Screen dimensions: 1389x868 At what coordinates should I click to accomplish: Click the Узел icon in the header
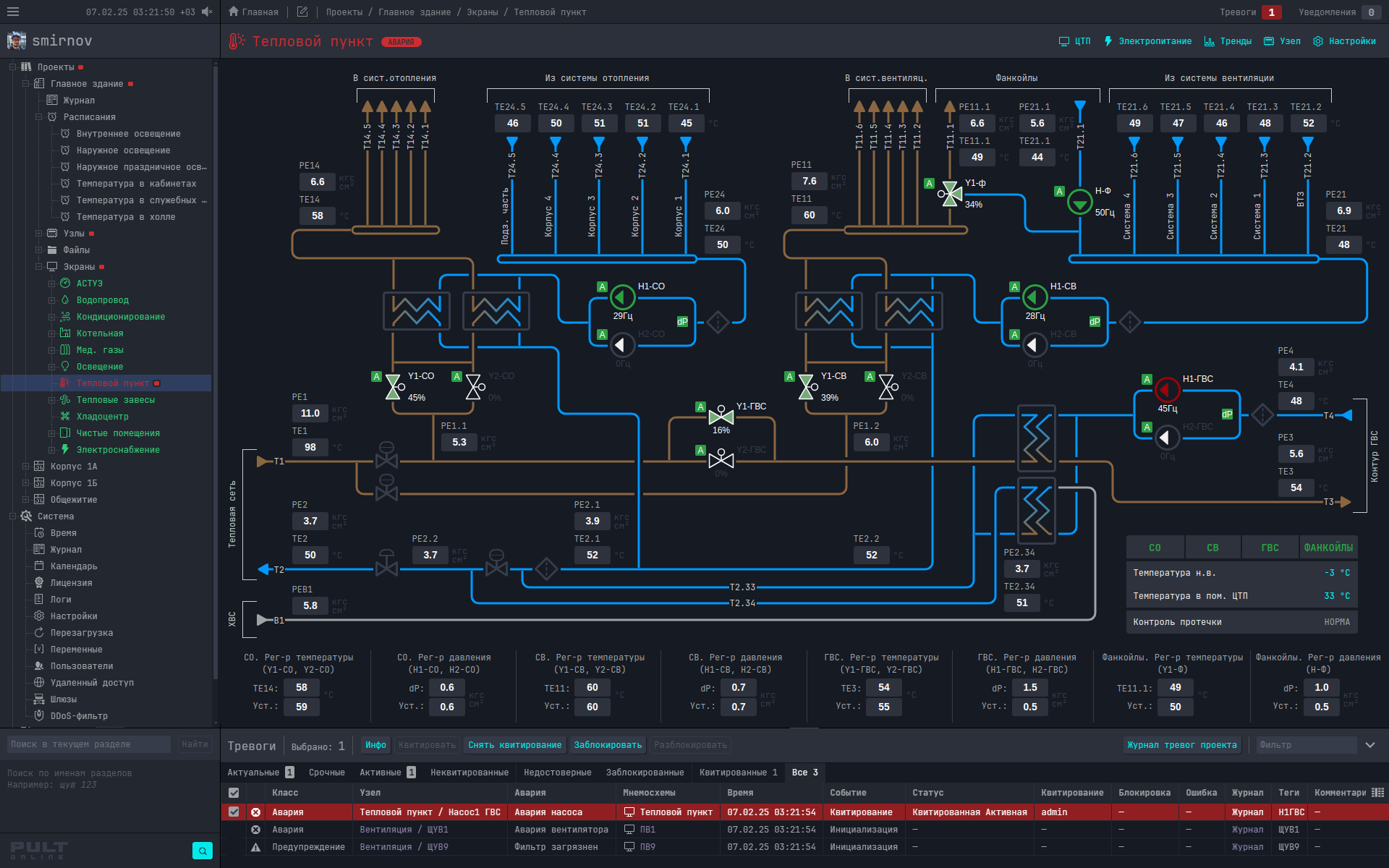coord(1266,41)
